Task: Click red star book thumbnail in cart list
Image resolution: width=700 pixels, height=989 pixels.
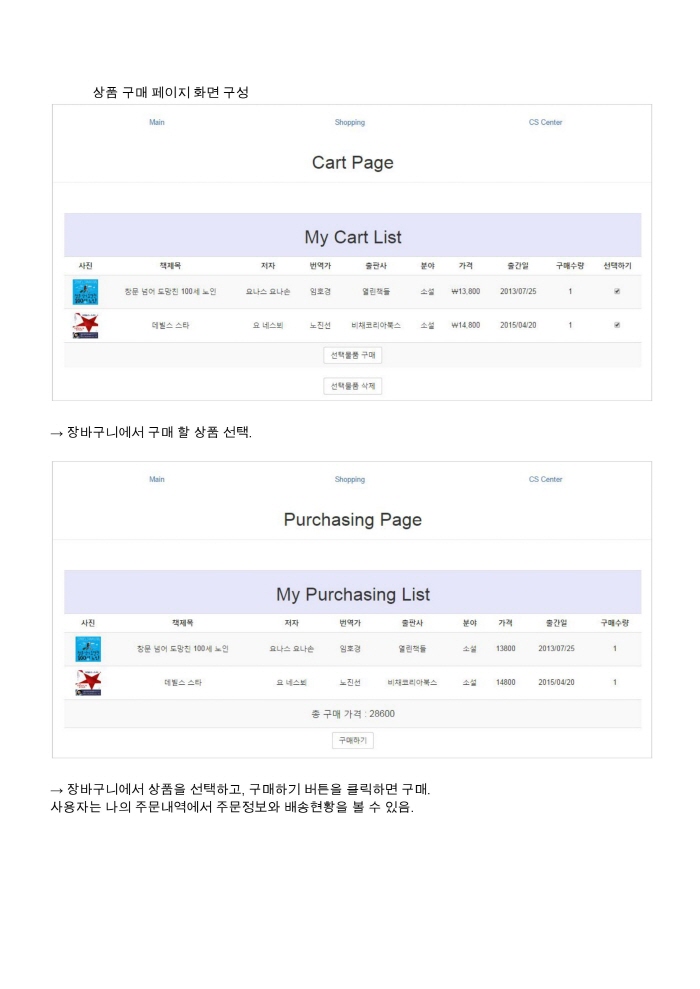Action: tap(85, 325)
